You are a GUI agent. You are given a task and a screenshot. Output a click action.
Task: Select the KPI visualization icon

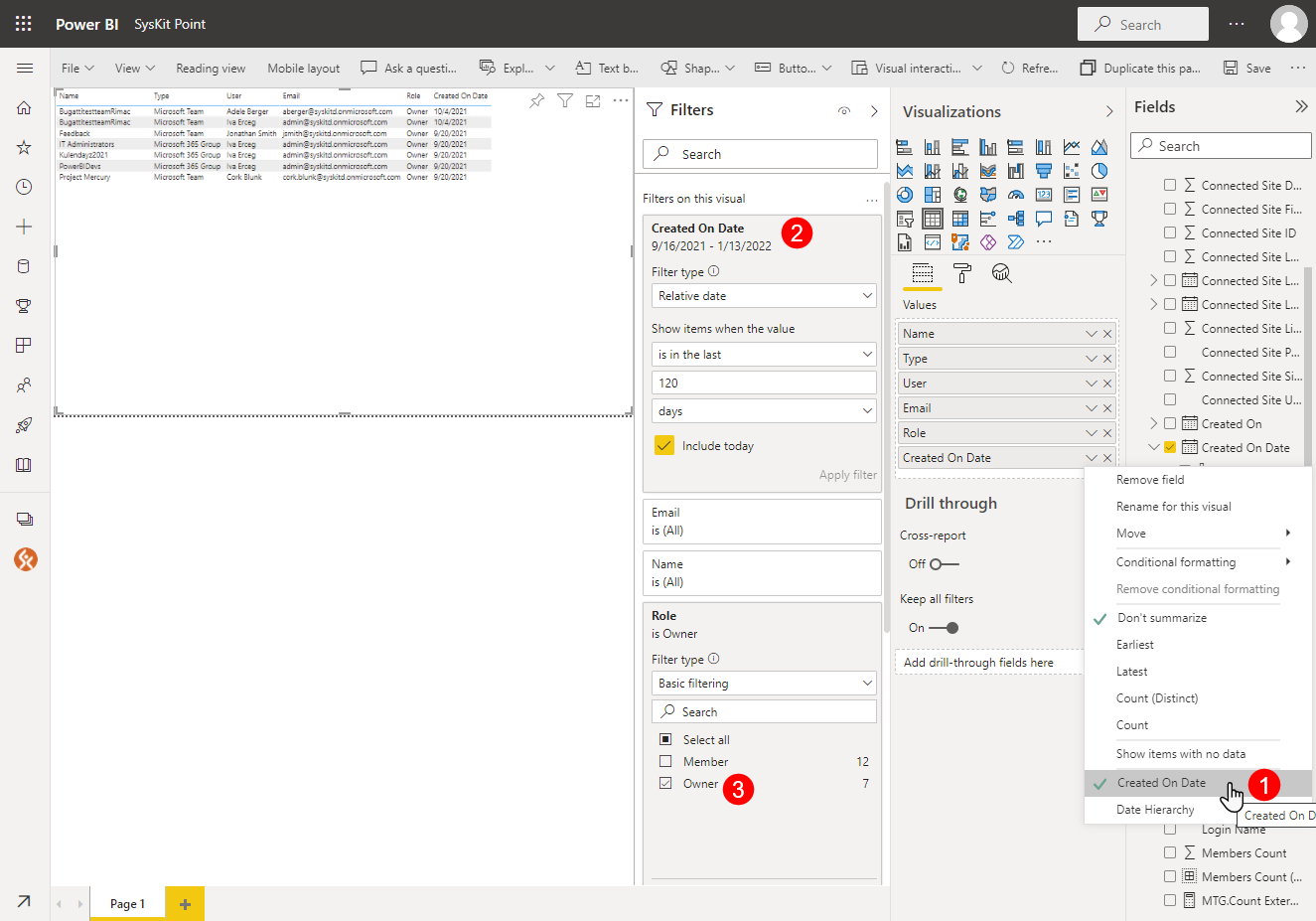(x=1099, y=195)
